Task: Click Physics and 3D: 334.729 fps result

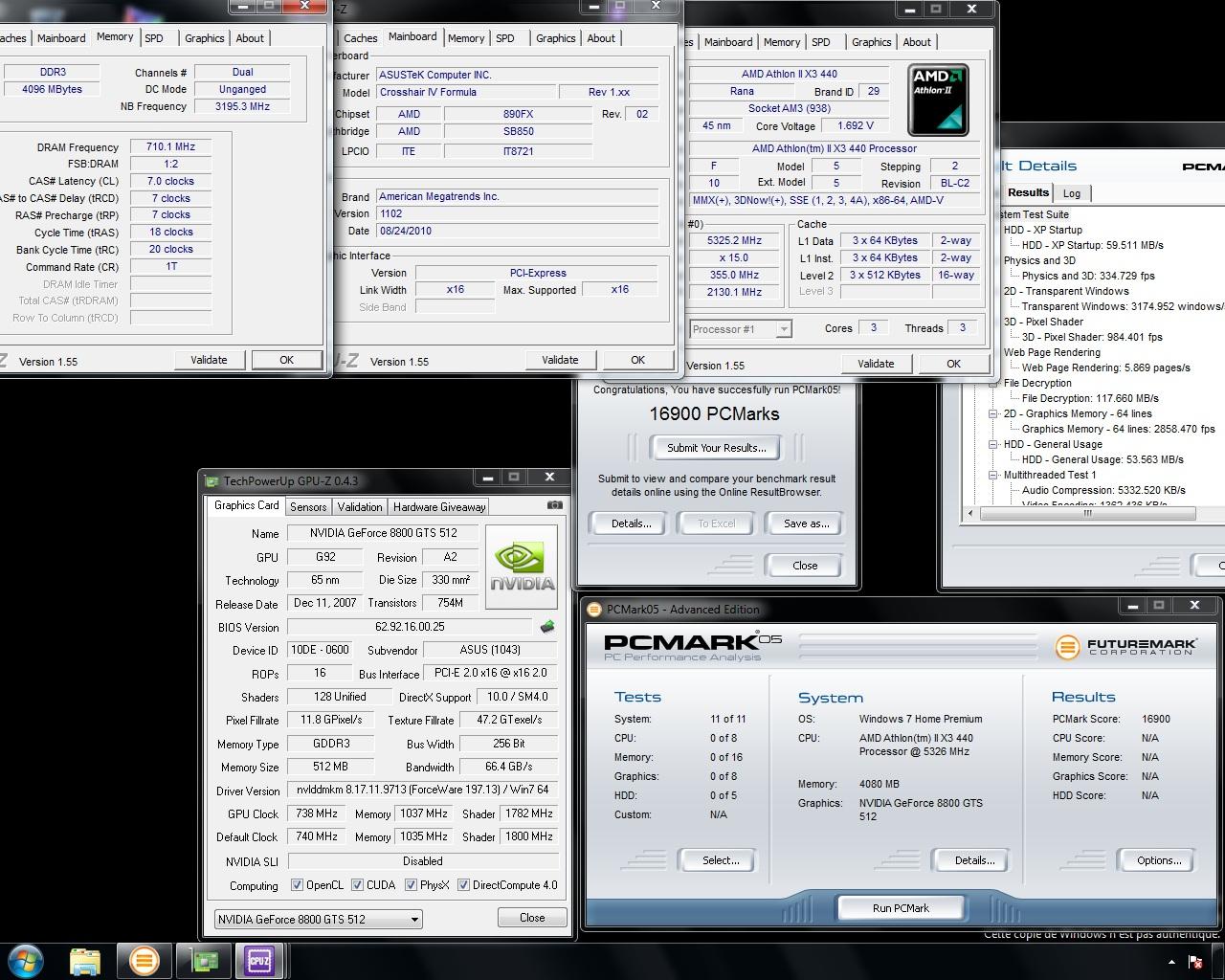Action: [1088, 276]
